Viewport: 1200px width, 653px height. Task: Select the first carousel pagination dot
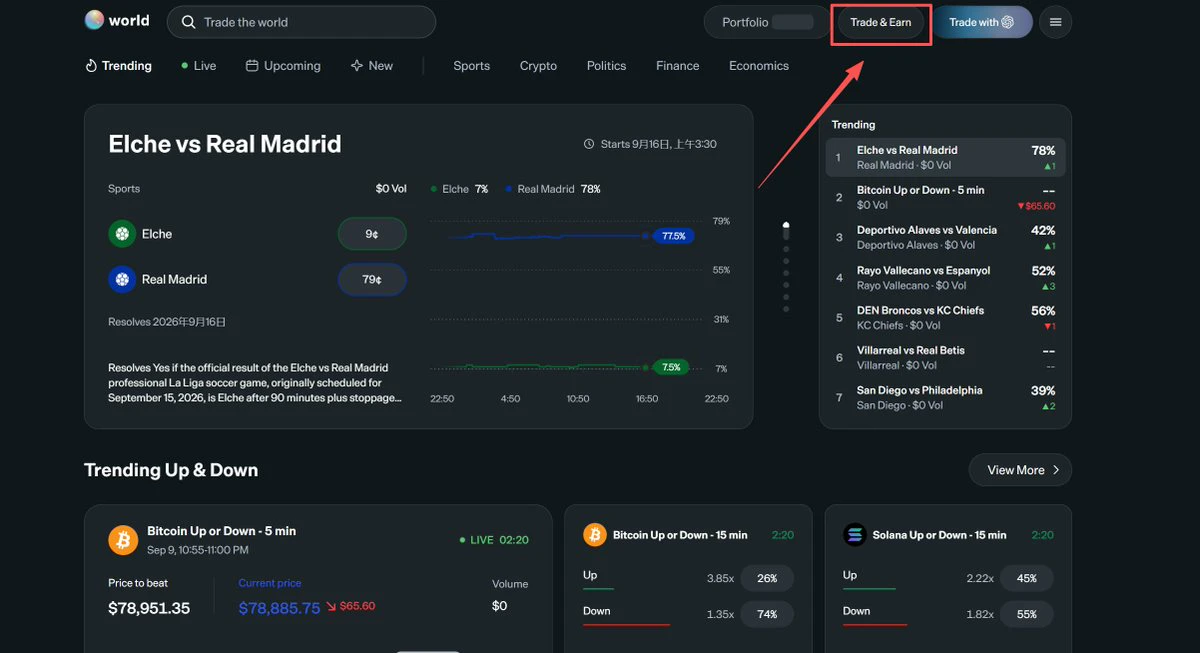click(786, 230)
